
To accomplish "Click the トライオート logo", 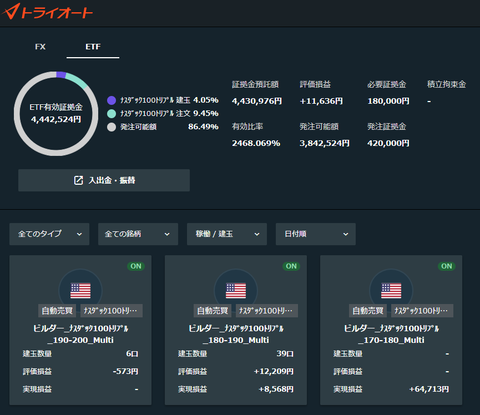I will coord(47,12).
